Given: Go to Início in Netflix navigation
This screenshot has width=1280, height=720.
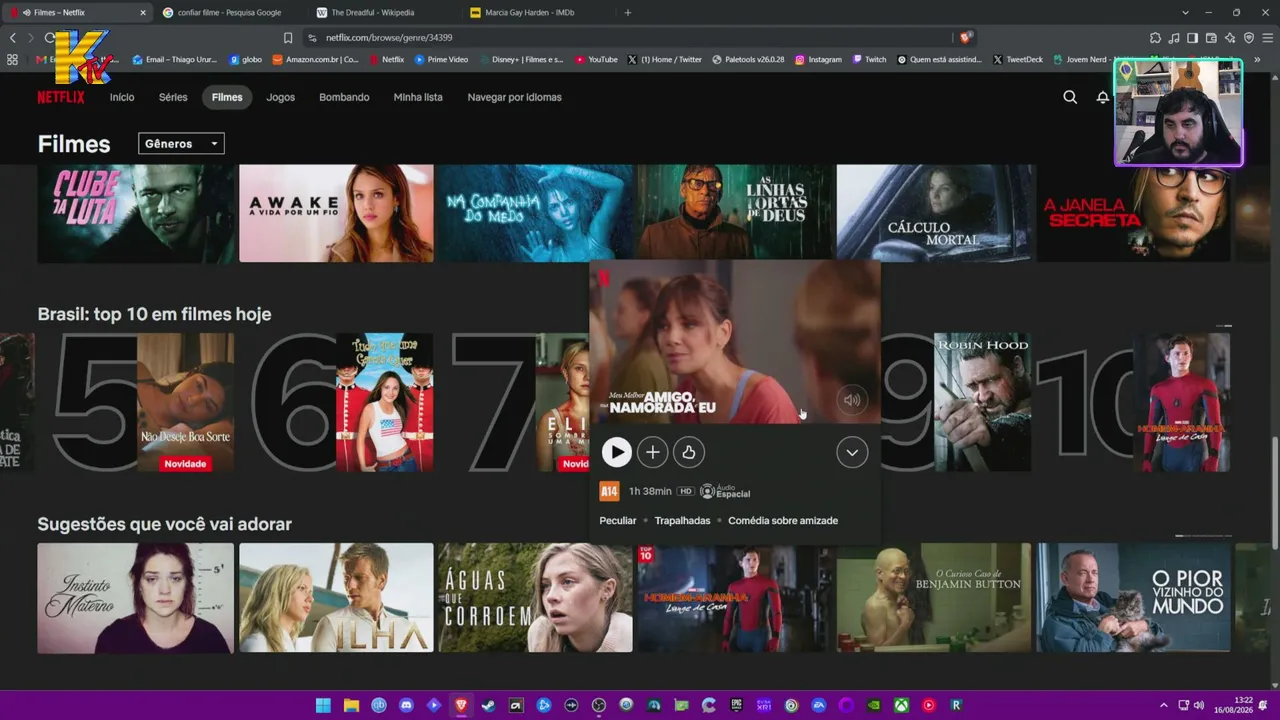Looking at the screenshot, I should [x=122, y=97].
